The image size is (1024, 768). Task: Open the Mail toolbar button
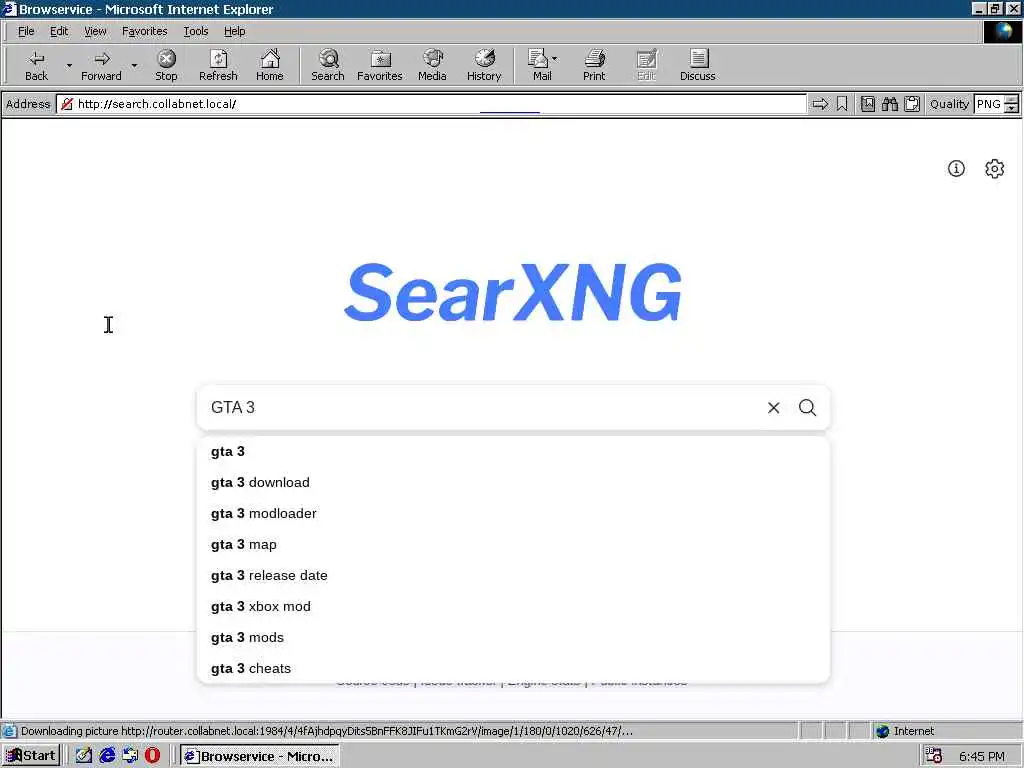coord(540,65)
